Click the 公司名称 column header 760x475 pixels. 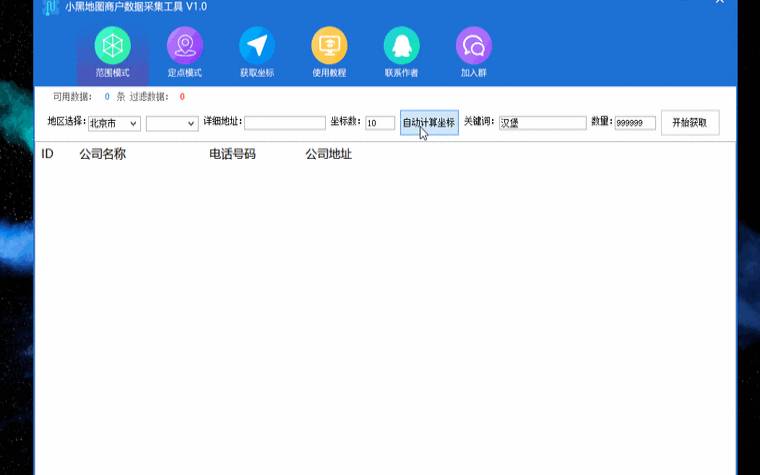click(103, 154)
